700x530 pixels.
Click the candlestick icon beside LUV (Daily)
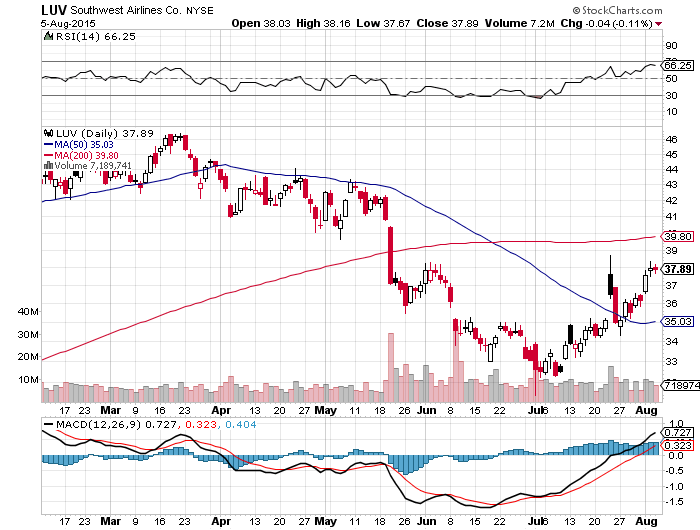tap(48, 133)
